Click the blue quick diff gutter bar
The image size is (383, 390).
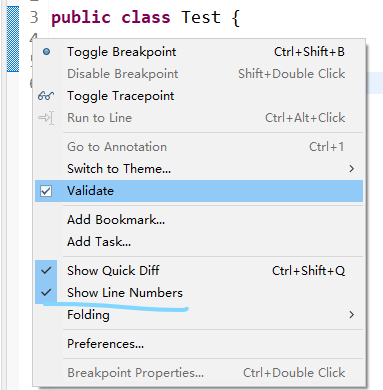13,39
